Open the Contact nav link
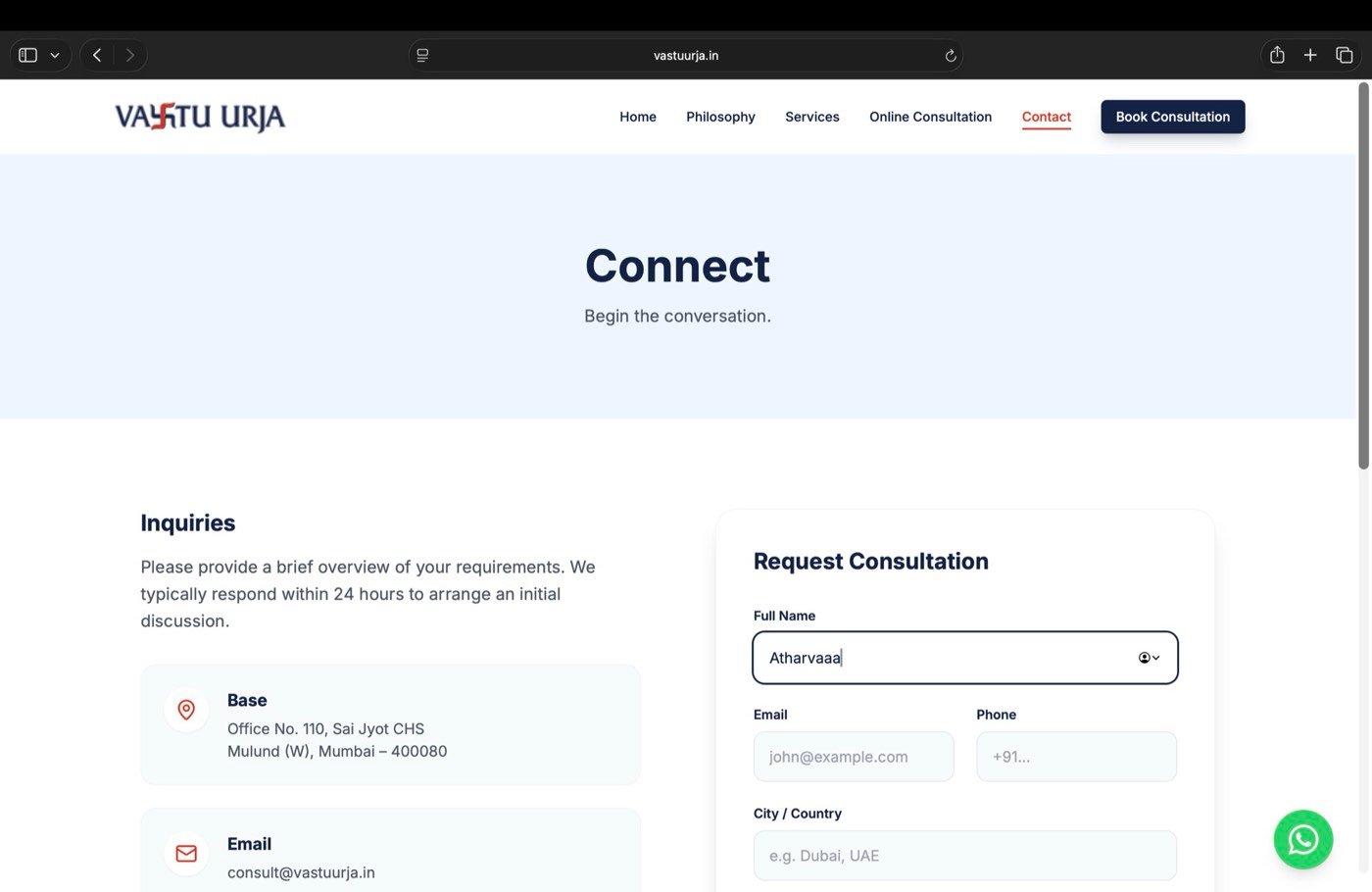Image resolution: width=1372 pixels, height=892 pixels. (x=1047, y=117)
